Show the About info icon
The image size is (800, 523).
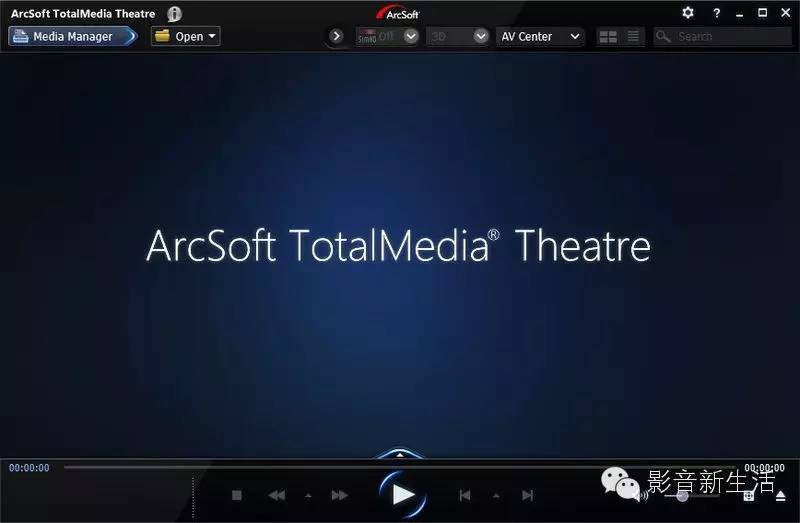[174, 14]
